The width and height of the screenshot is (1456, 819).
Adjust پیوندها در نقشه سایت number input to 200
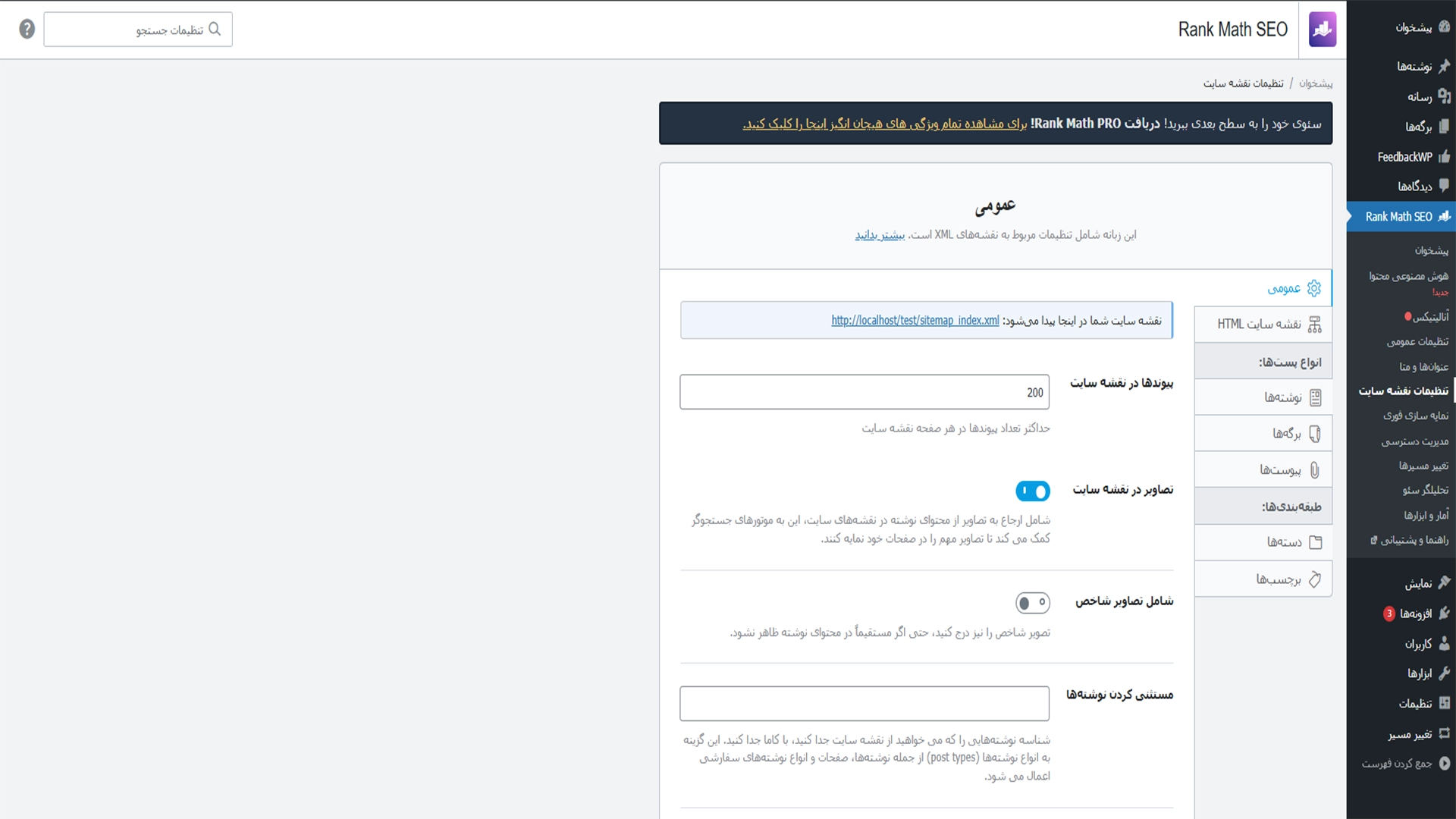[864, 391]
